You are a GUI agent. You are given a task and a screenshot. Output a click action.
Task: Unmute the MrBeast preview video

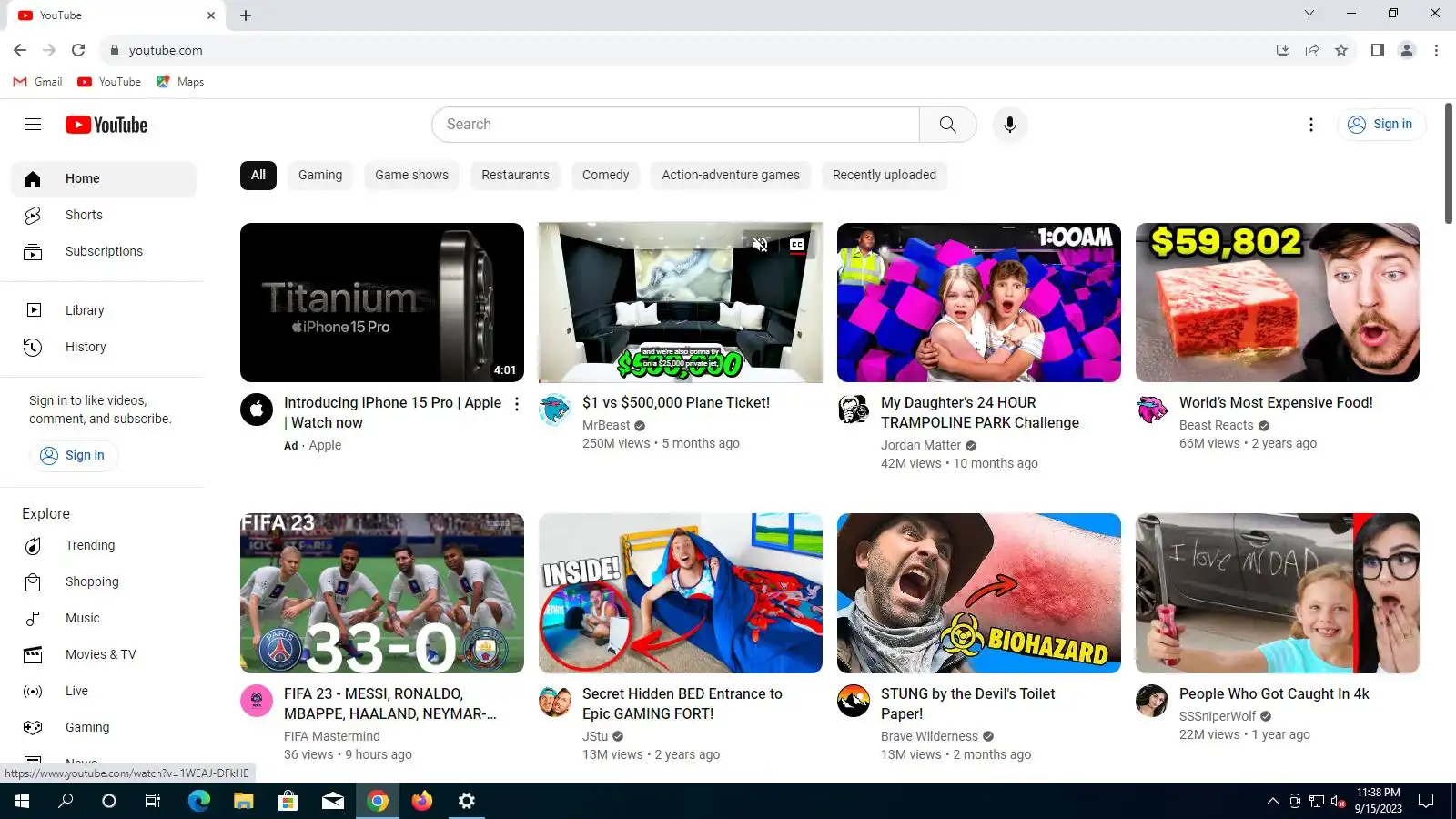coord(761,244)
